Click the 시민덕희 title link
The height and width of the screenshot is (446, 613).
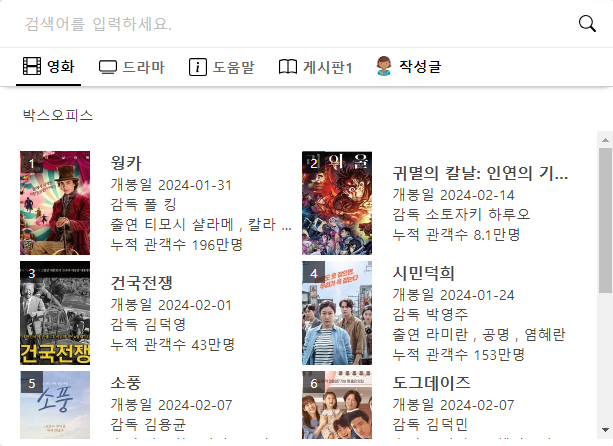[x=423, y=273]
